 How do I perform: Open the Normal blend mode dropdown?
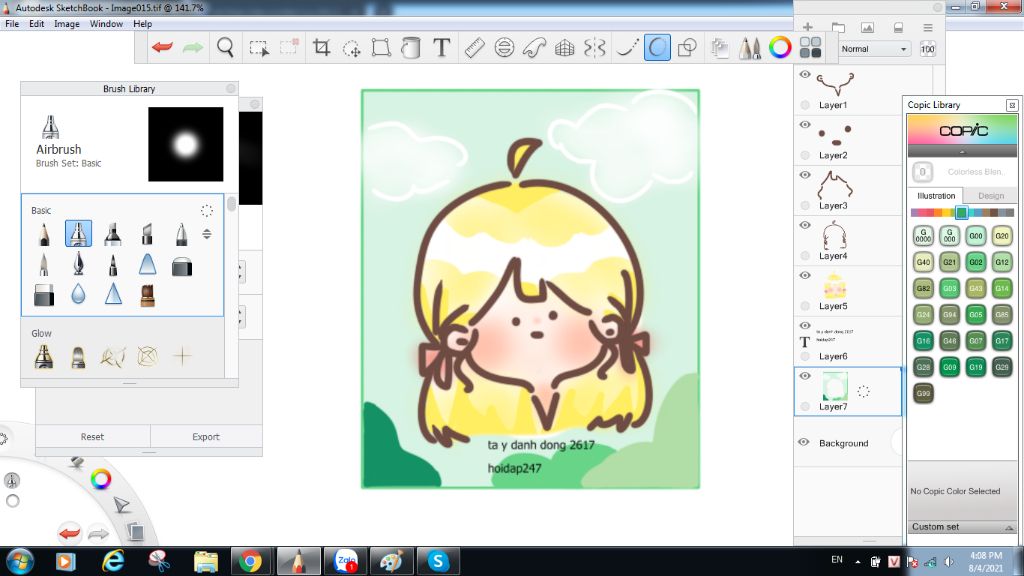pyautogui.click(x=873, y=49)
